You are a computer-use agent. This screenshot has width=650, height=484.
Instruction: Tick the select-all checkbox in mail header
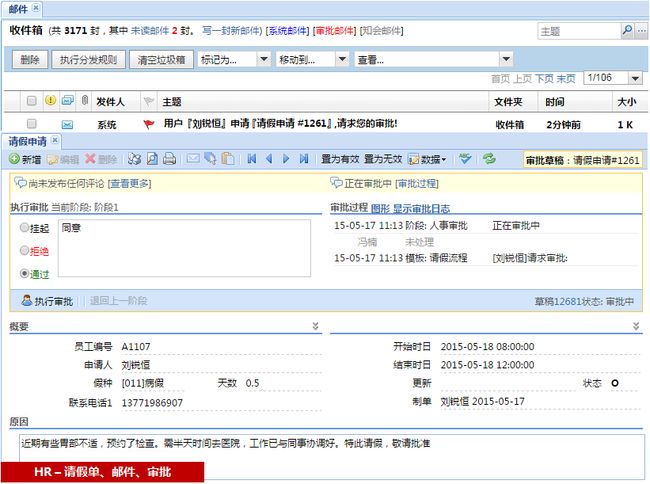(x=31, y=101)
